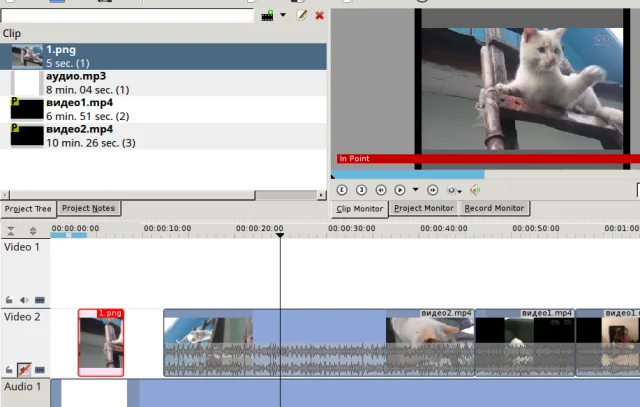
Task: Select the видео1.mp4 clip row
Action: 163,109
